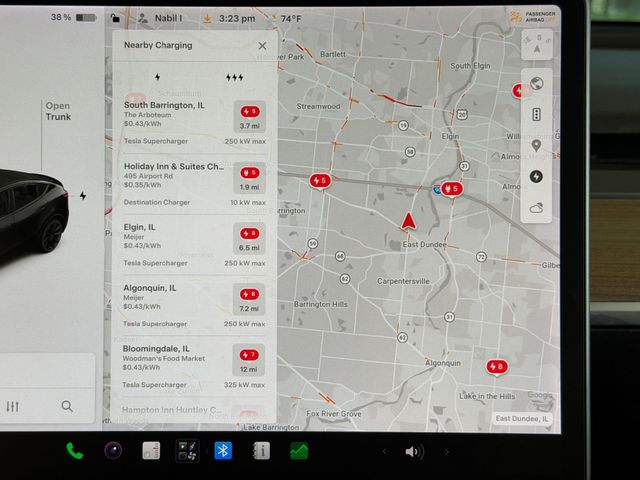
Task: Tap the 74°F temperature display
Action: pyautogui.click(x=291, y=19)
